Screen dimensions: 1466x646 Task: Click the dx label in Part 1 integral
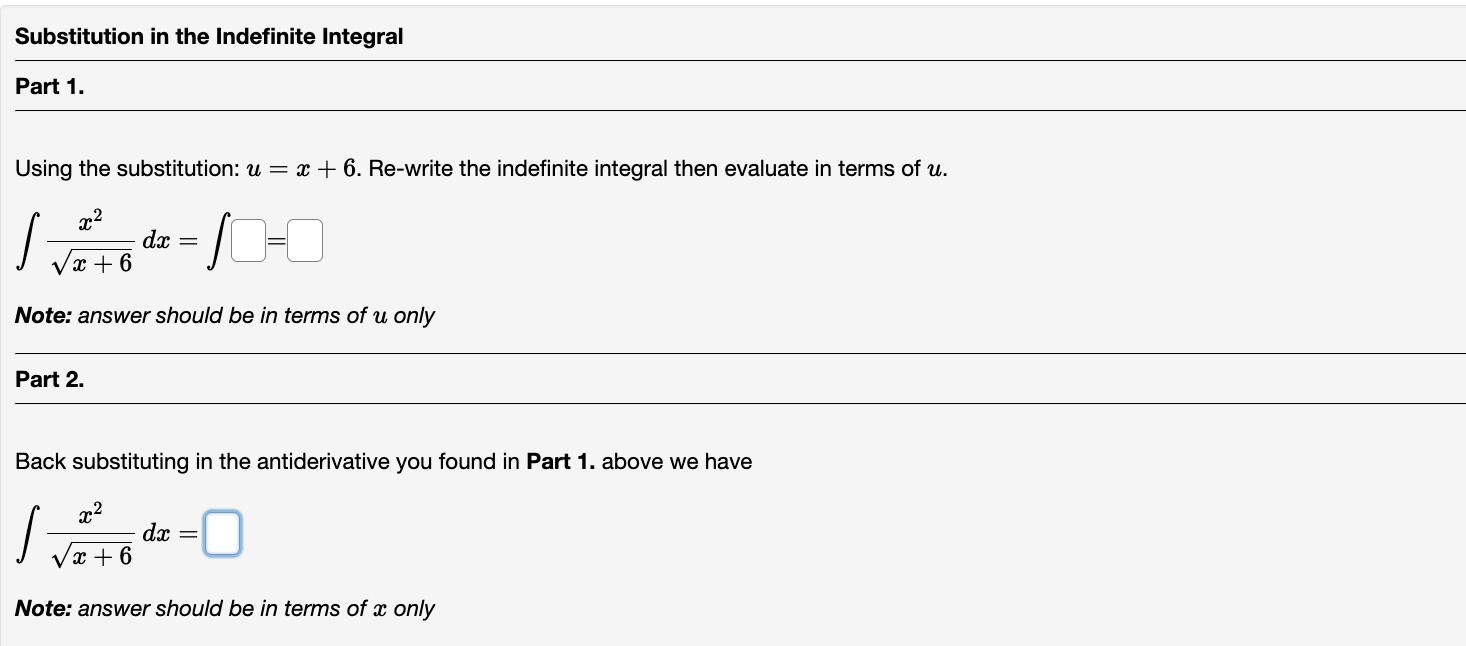(155, 240)
